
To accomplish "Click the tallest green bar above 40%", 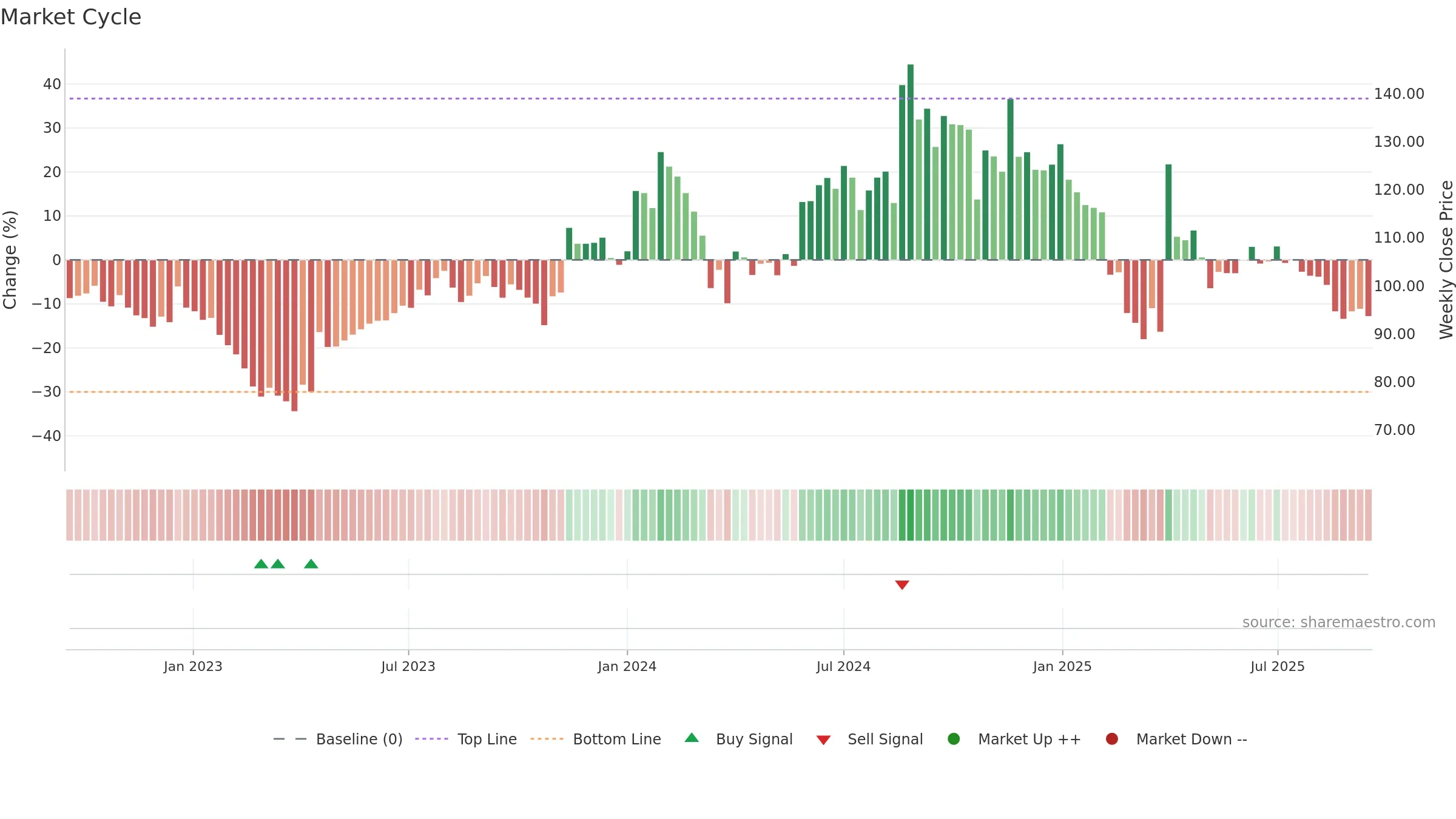I will [x=911, y=162].
